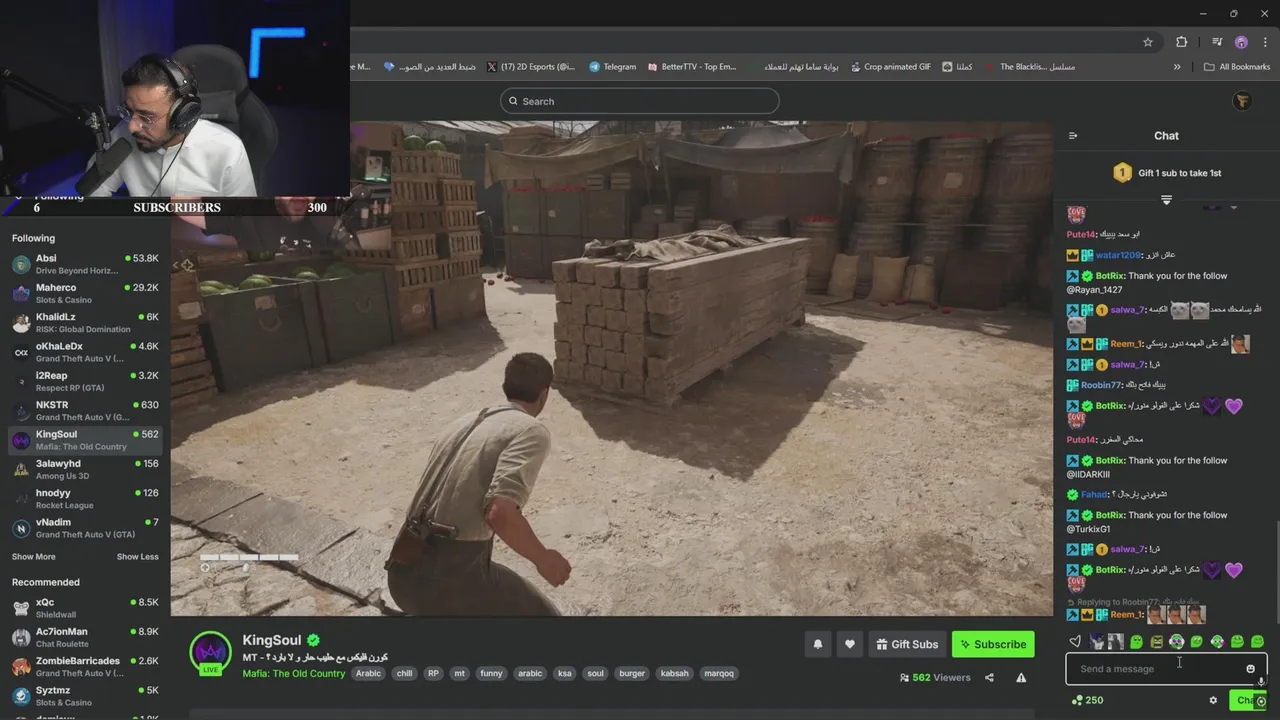Screen dimensions: 1280x720
Task: Click Show Less in Following list
Action: pos(138,557)
